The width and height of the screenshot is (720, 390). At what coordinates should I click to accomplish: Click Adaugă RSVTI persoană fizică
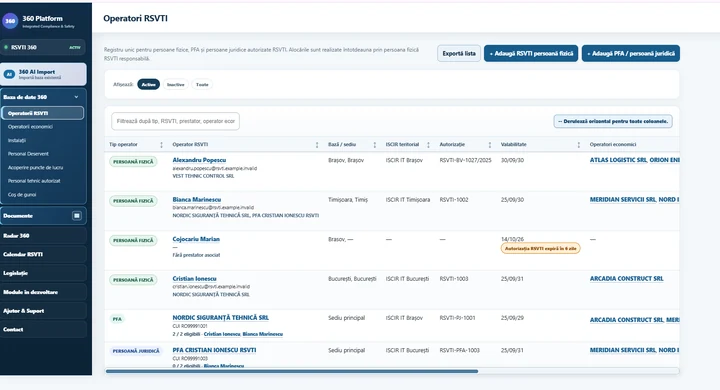(531, 54)
